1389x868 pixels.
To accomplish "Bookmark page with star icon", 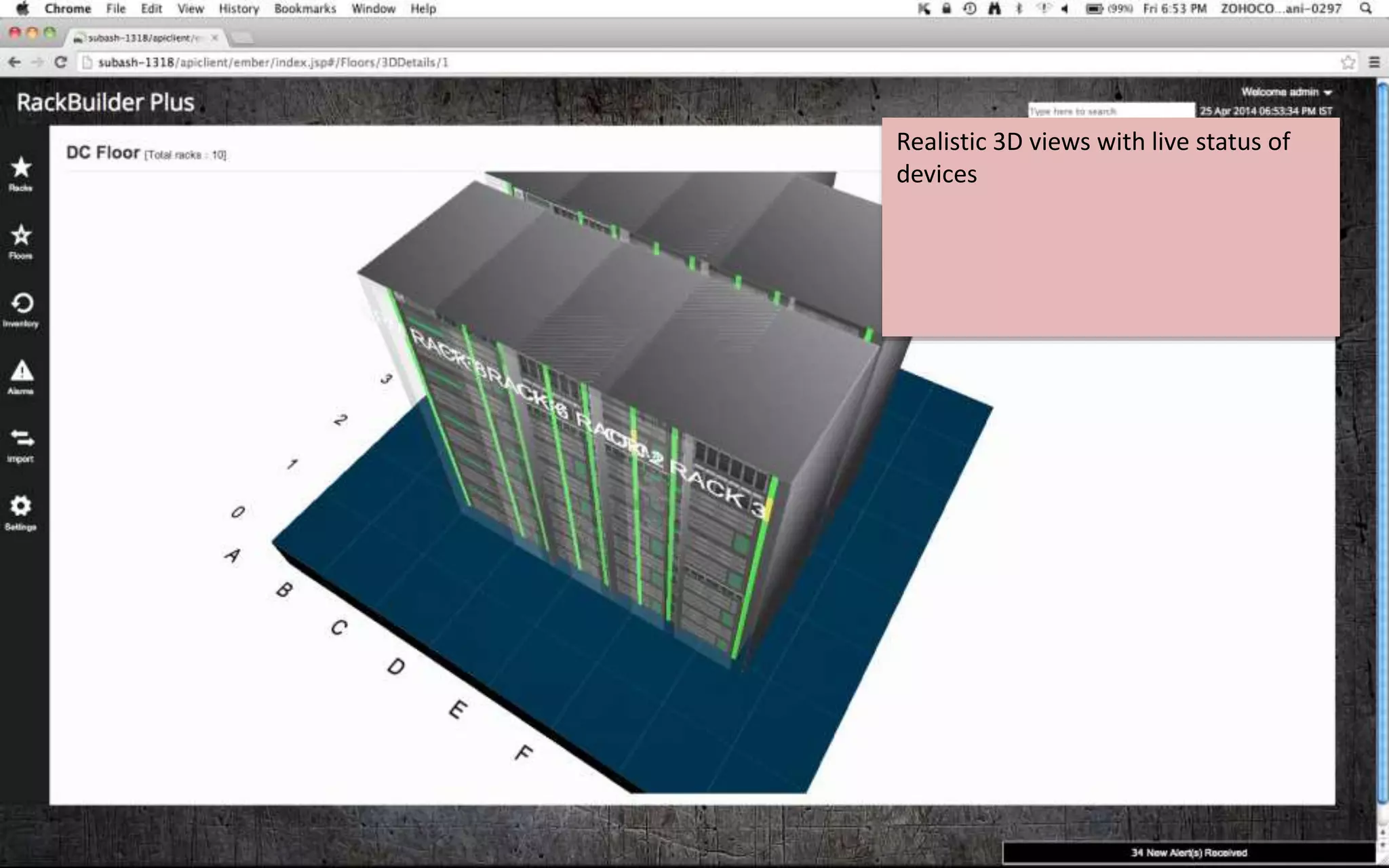I will point(1348,62).
